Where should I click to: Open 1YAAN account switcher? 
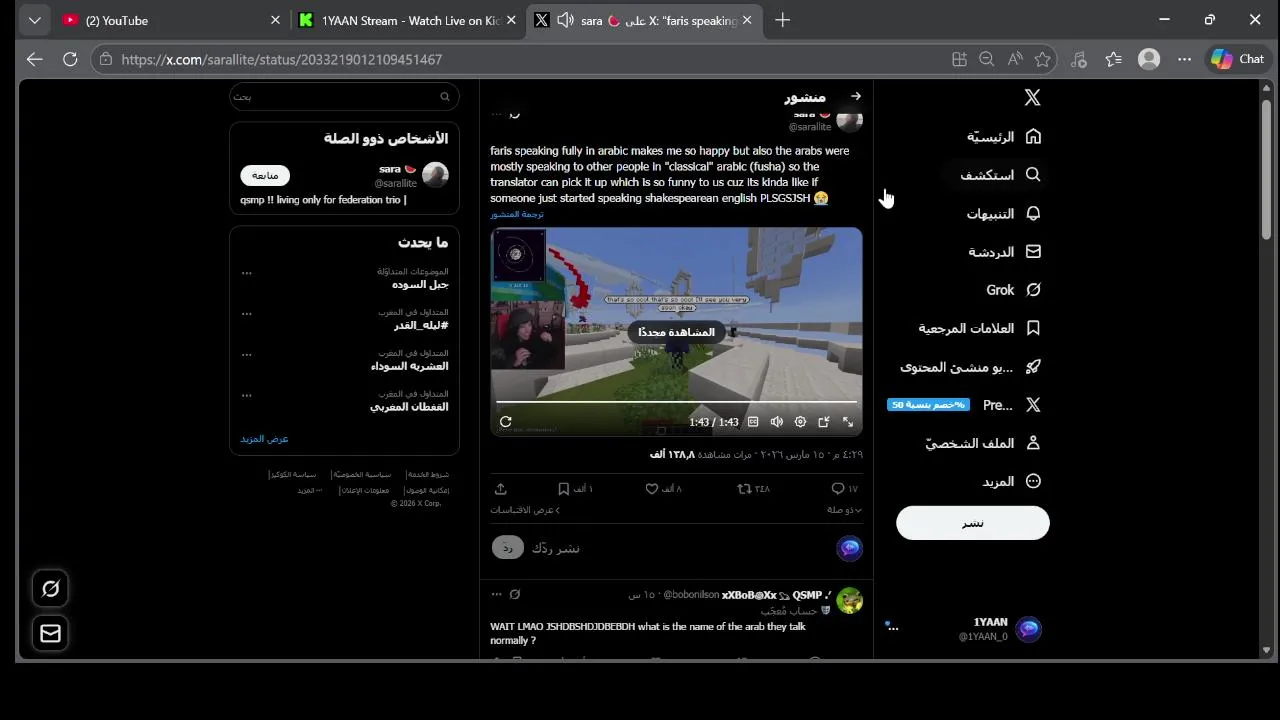tap(965, 629)
